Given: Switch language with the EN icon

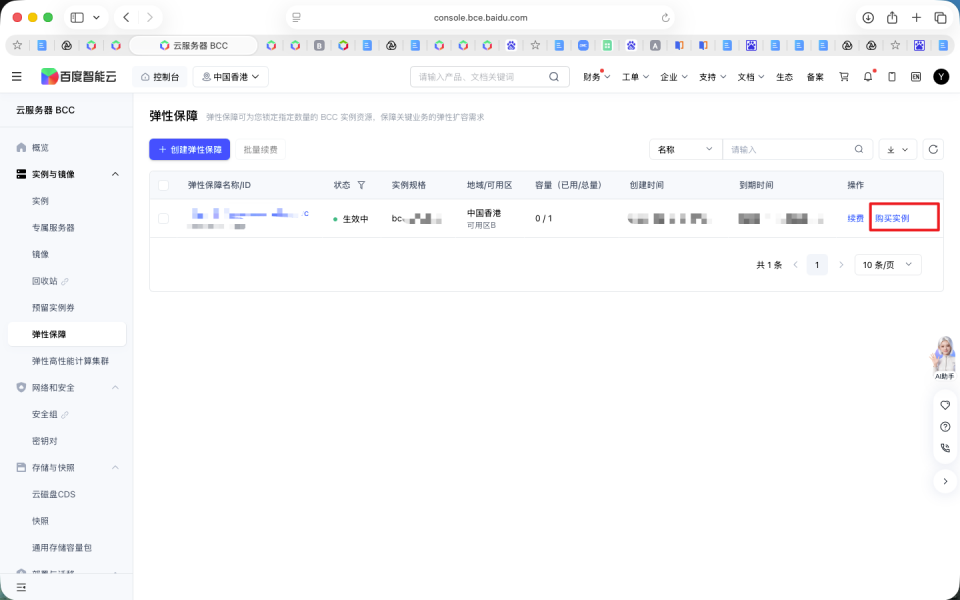Looking at the screenshot, I should 916,77.
